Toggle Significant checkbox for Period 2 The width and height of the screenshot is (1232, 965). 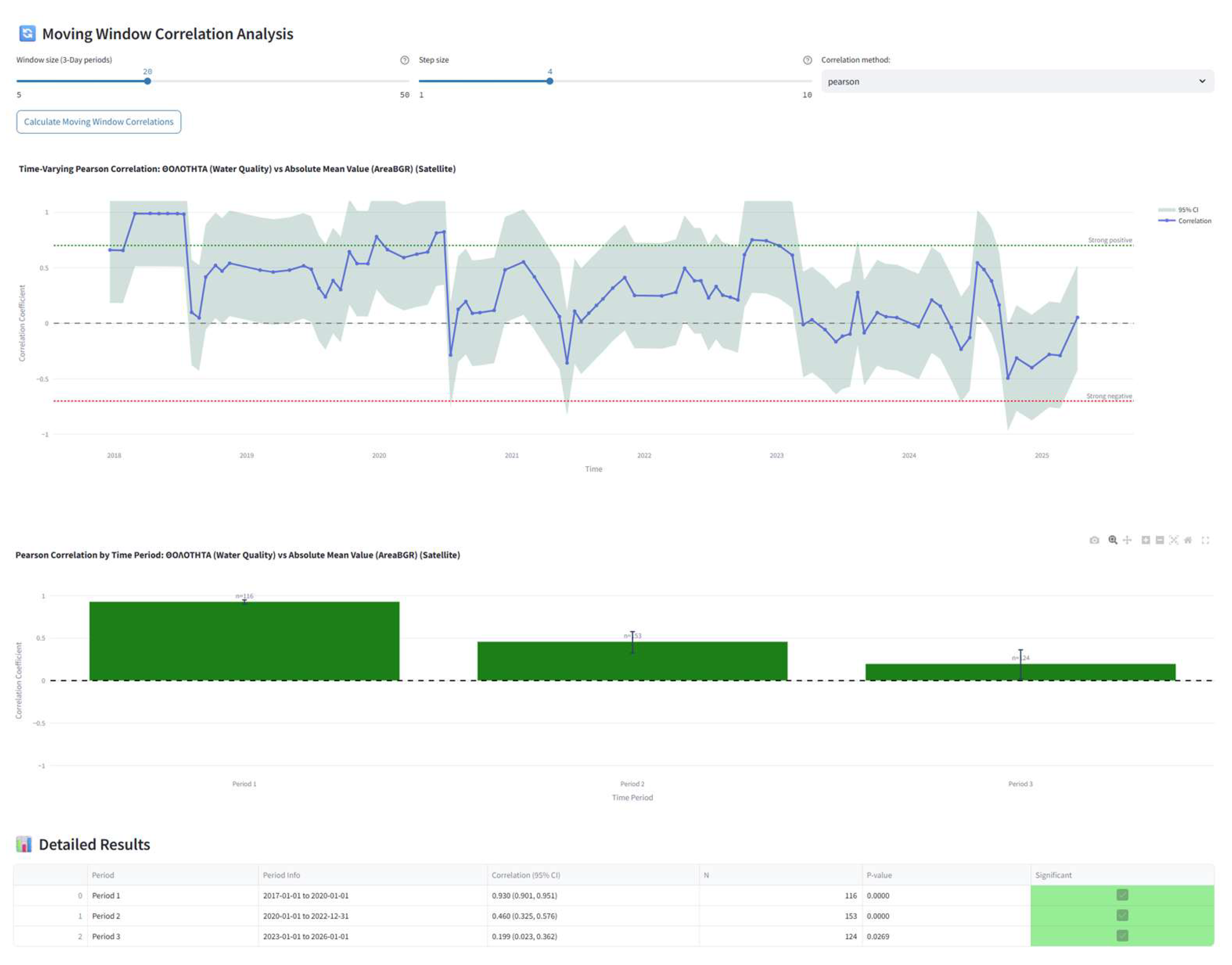[x=1122, y=916]
